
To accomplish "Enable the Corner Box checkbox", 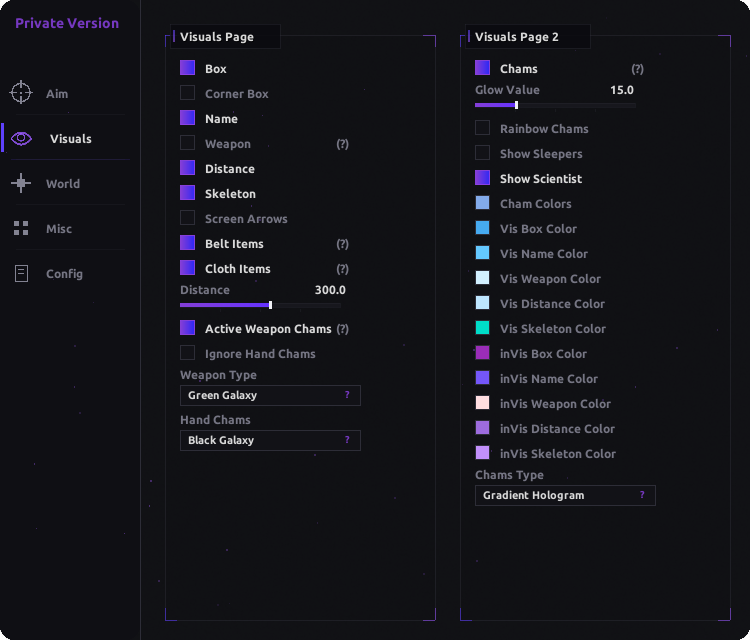I will point(188,93).
